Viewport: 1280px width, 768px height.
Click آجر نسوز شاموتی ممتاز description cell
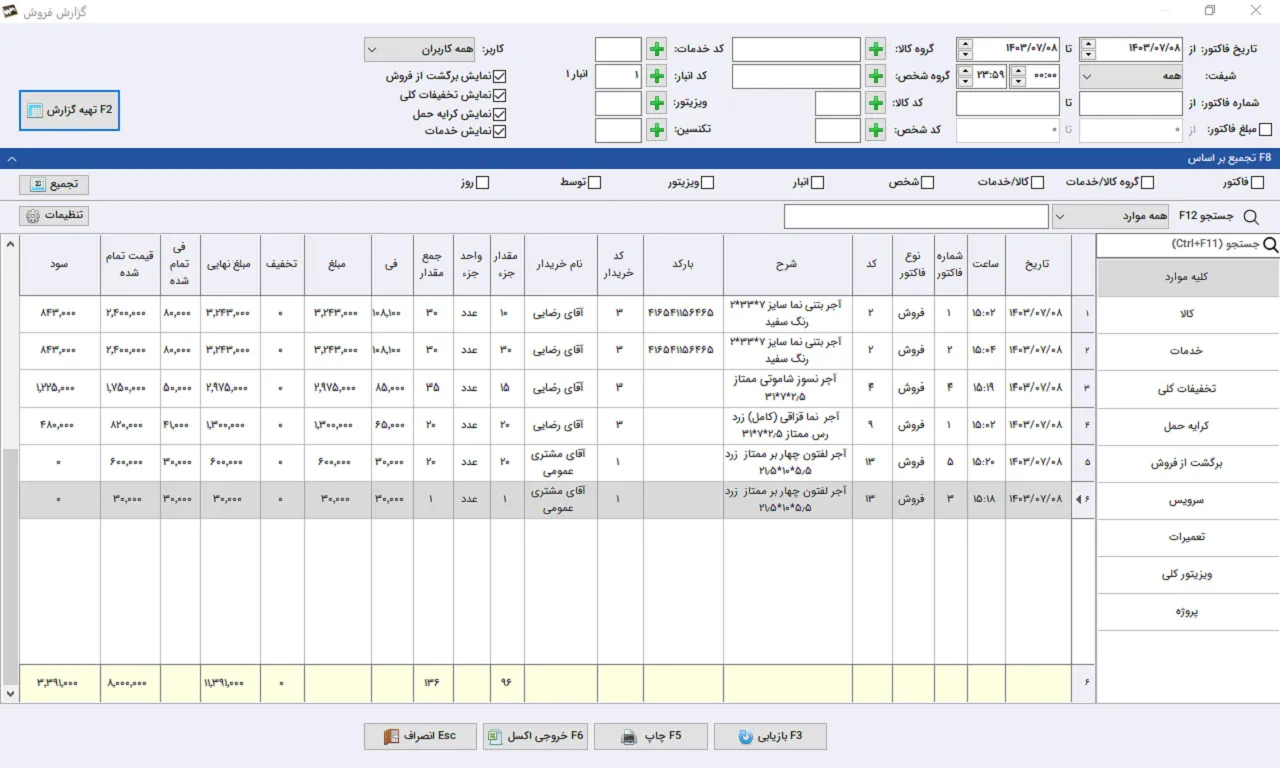click(788, 388)
